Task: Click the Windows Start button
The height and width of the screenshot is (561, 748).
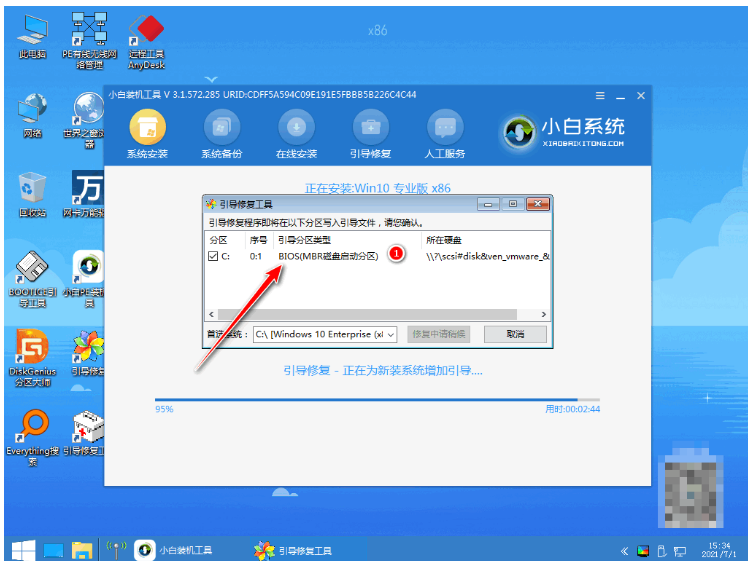Action: pyautogui.click(x=24, y=550)
